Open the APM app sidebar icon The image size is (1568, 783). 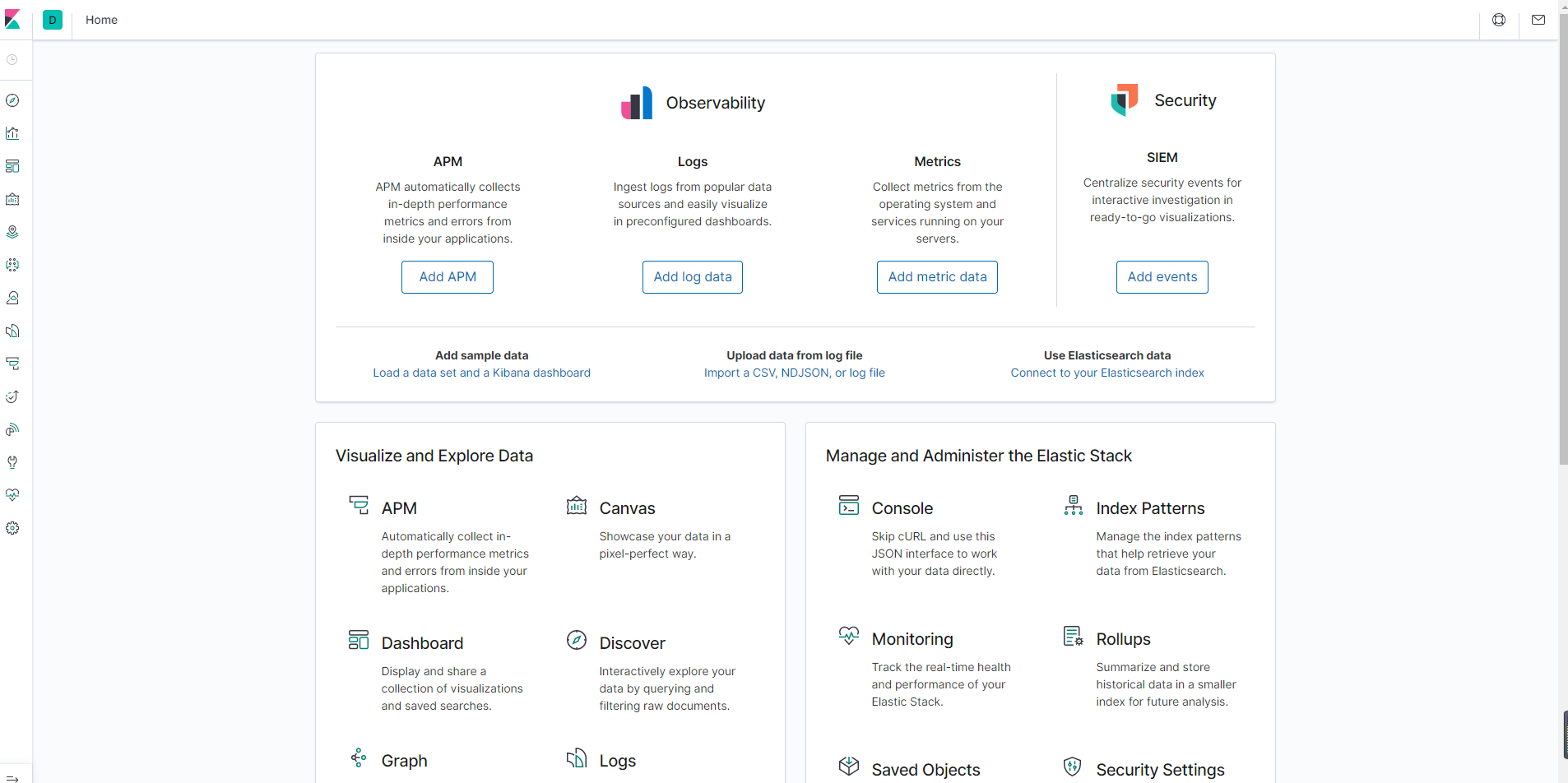point(12,364)
